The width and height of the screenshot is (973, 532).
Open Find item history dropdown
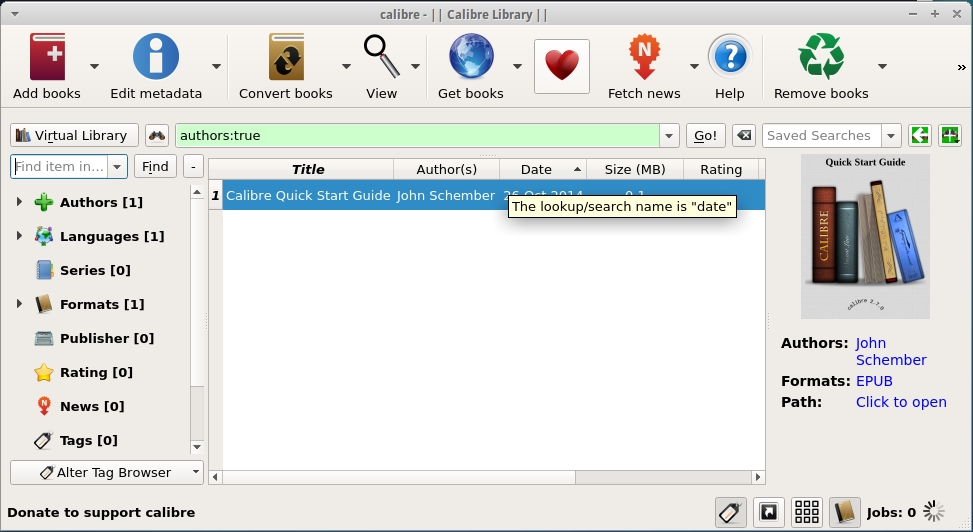click(117, 167)
